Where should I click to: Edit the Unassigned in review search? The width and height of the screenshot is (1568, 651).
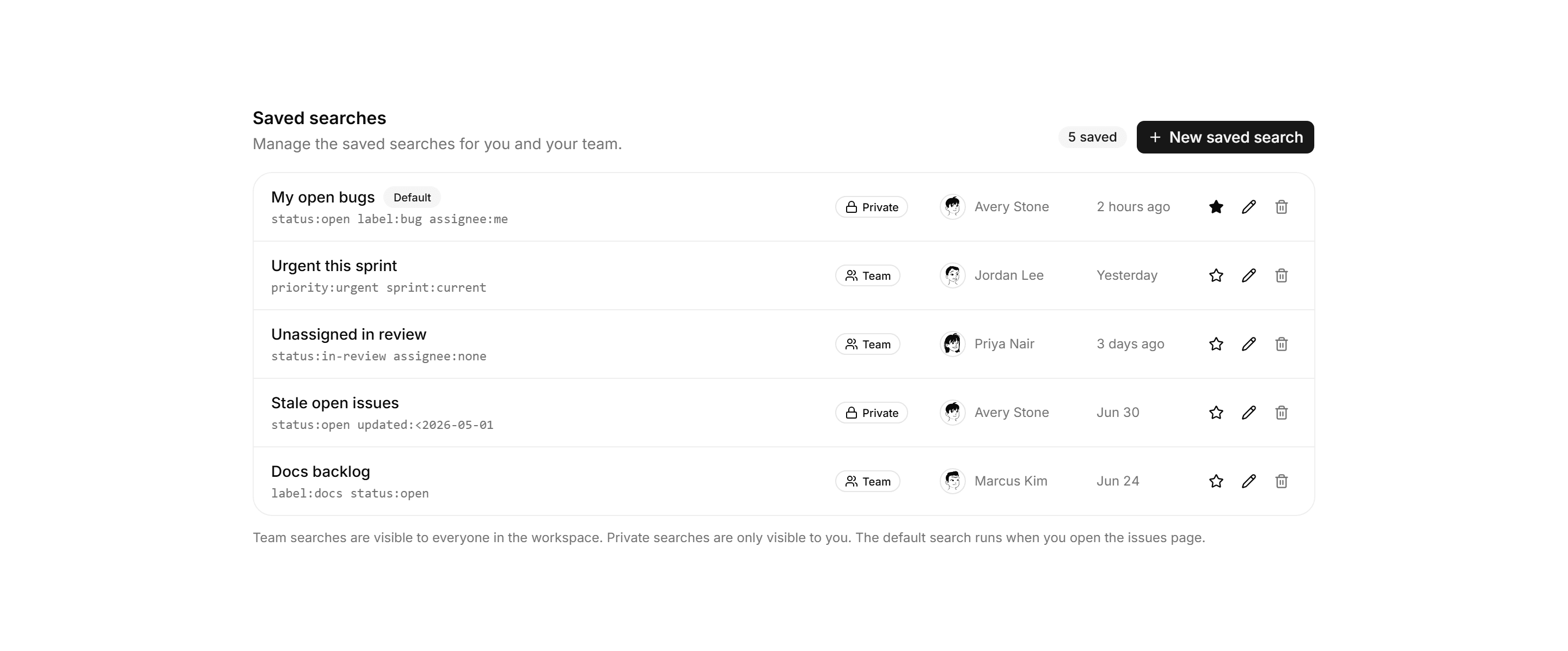click(x=1248, y=345)
